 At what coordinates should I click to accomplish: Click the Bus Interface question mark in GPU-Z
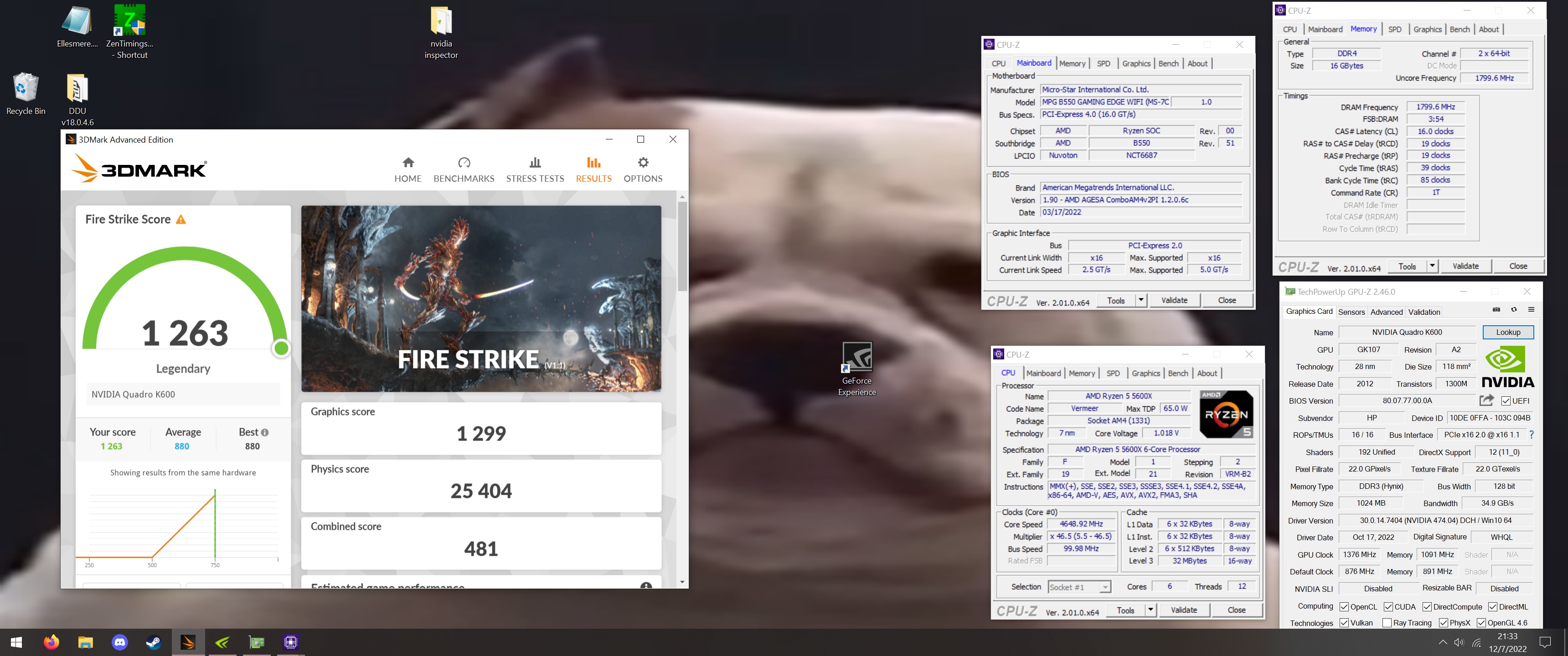coord(1532,435)
